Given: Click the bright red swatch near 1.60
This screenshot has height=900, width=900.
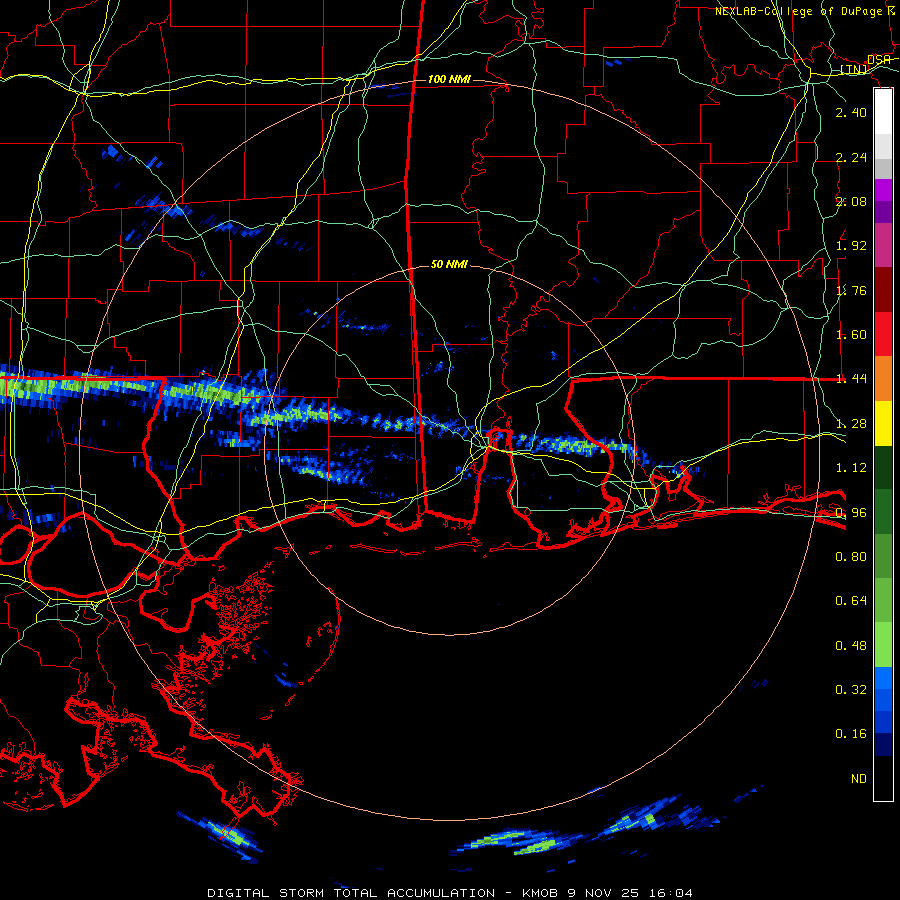Looking at the screenshot, I should [883, 334].
